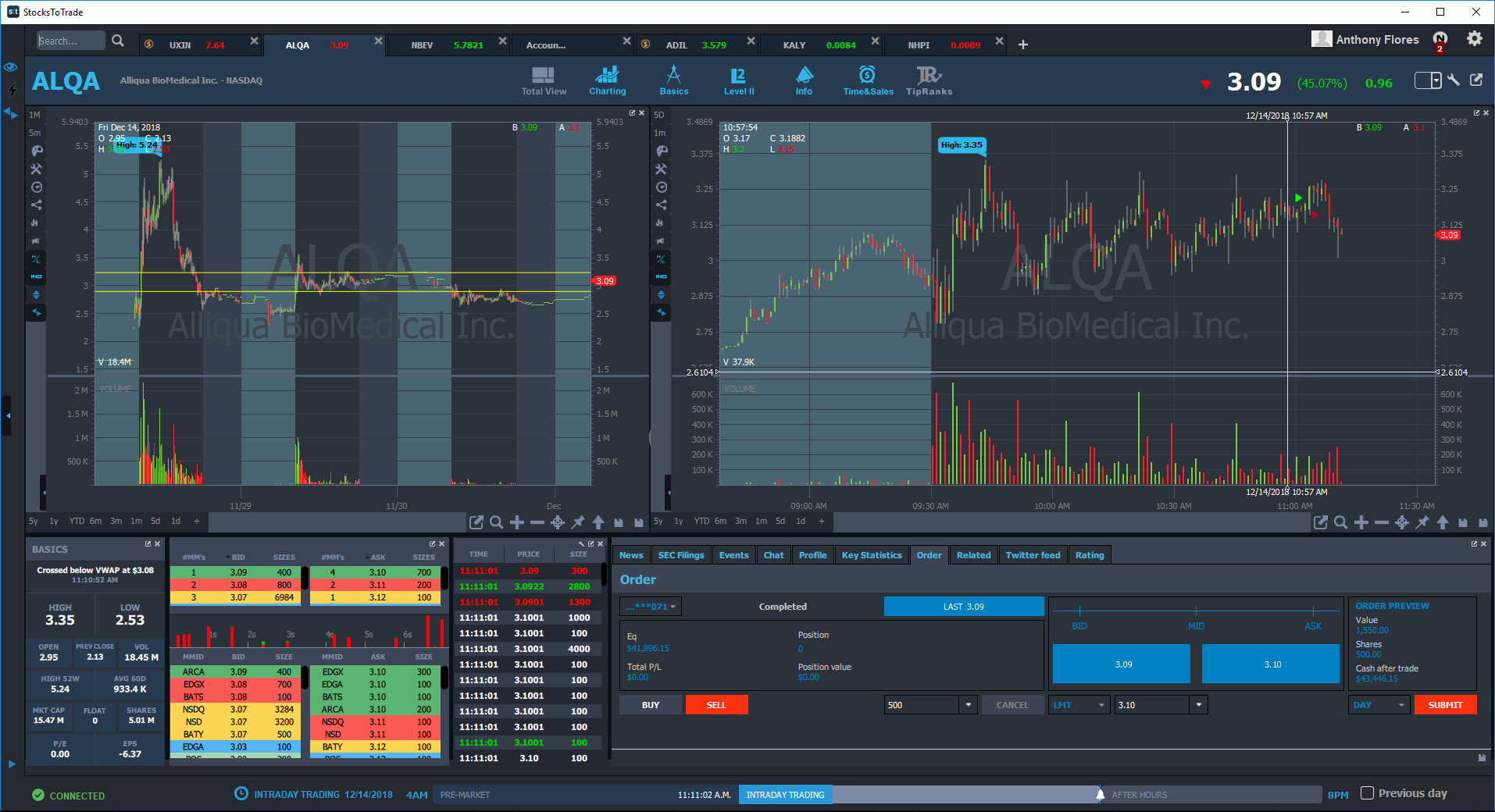Image resolution: width=1495 pixels, height=812 pixels.
Task: Select the YTD range on the daily chart
Action: pyautogui.click(x=77, y=521)
